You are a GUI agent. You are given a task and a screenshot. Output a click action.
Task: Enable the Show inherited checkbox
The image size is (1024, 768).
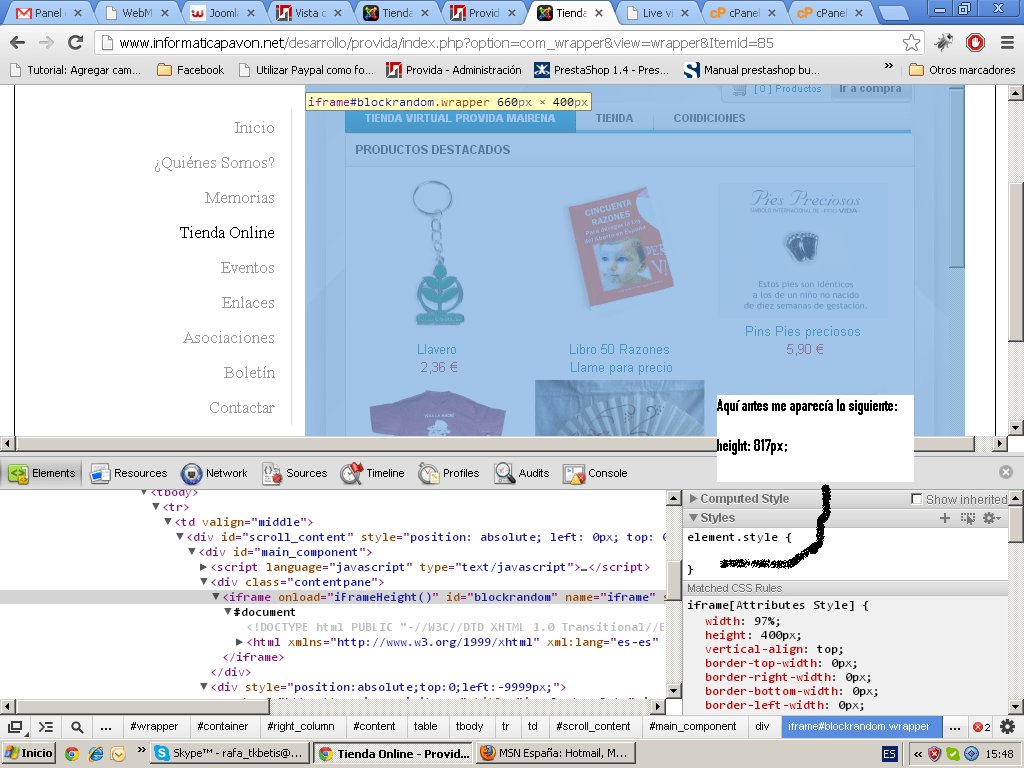pos(916,499)
